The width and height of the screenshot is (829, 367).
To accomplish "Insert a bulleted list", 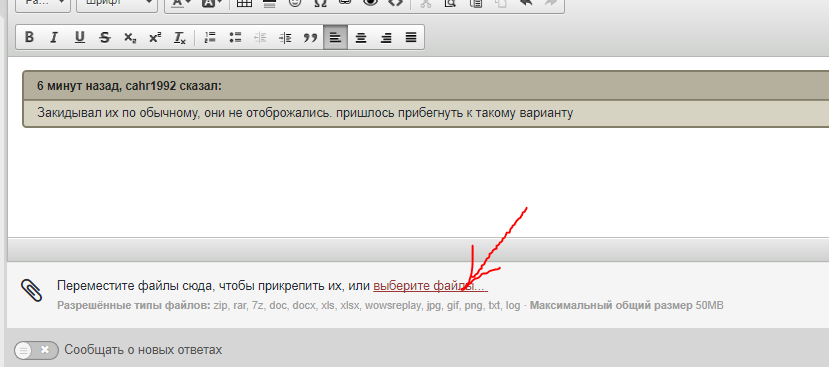I will click(235, 38).
